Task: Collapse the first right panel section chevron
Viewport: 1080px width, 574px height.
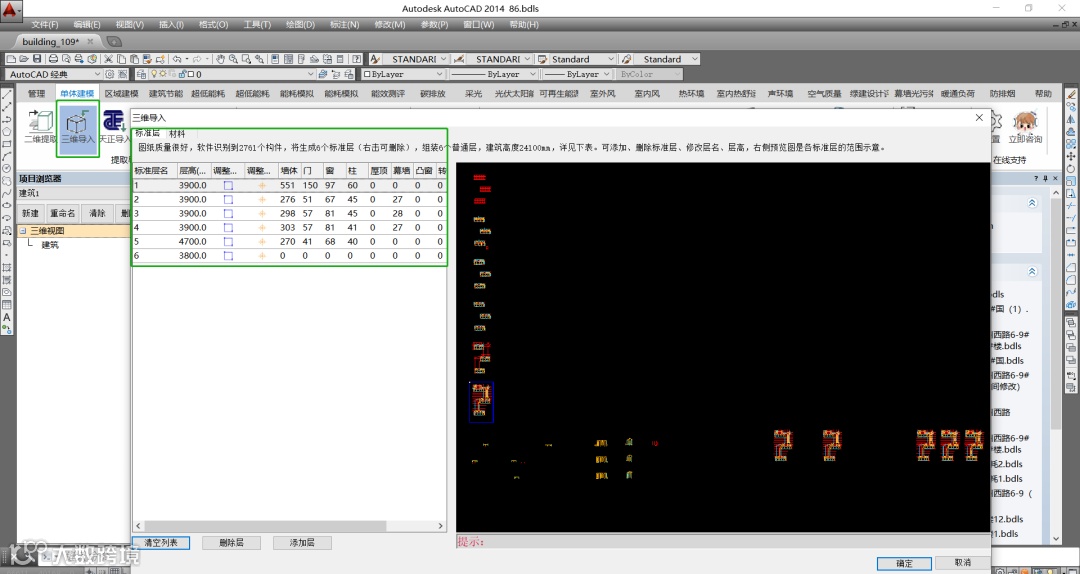Action: [1032, 203]
